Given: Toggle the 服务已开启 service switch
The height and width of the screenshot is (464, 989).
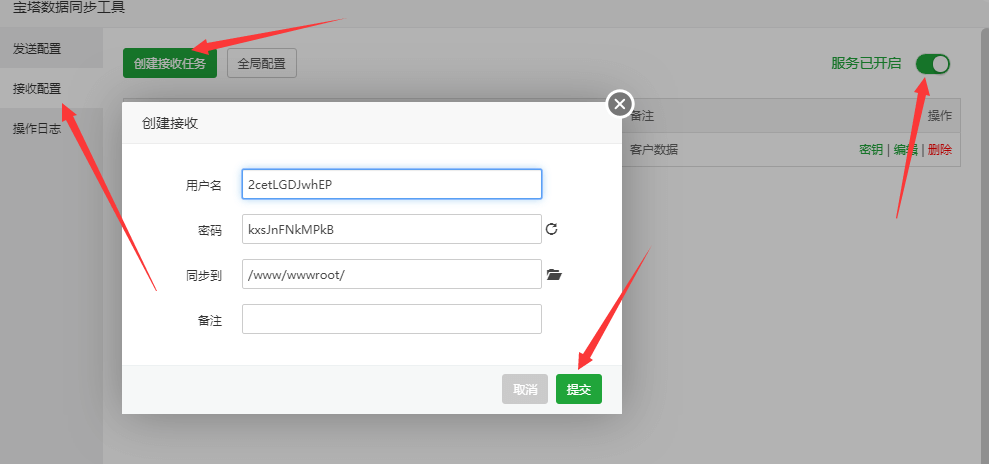Looking at the screenshot, I should coord(932,64).
